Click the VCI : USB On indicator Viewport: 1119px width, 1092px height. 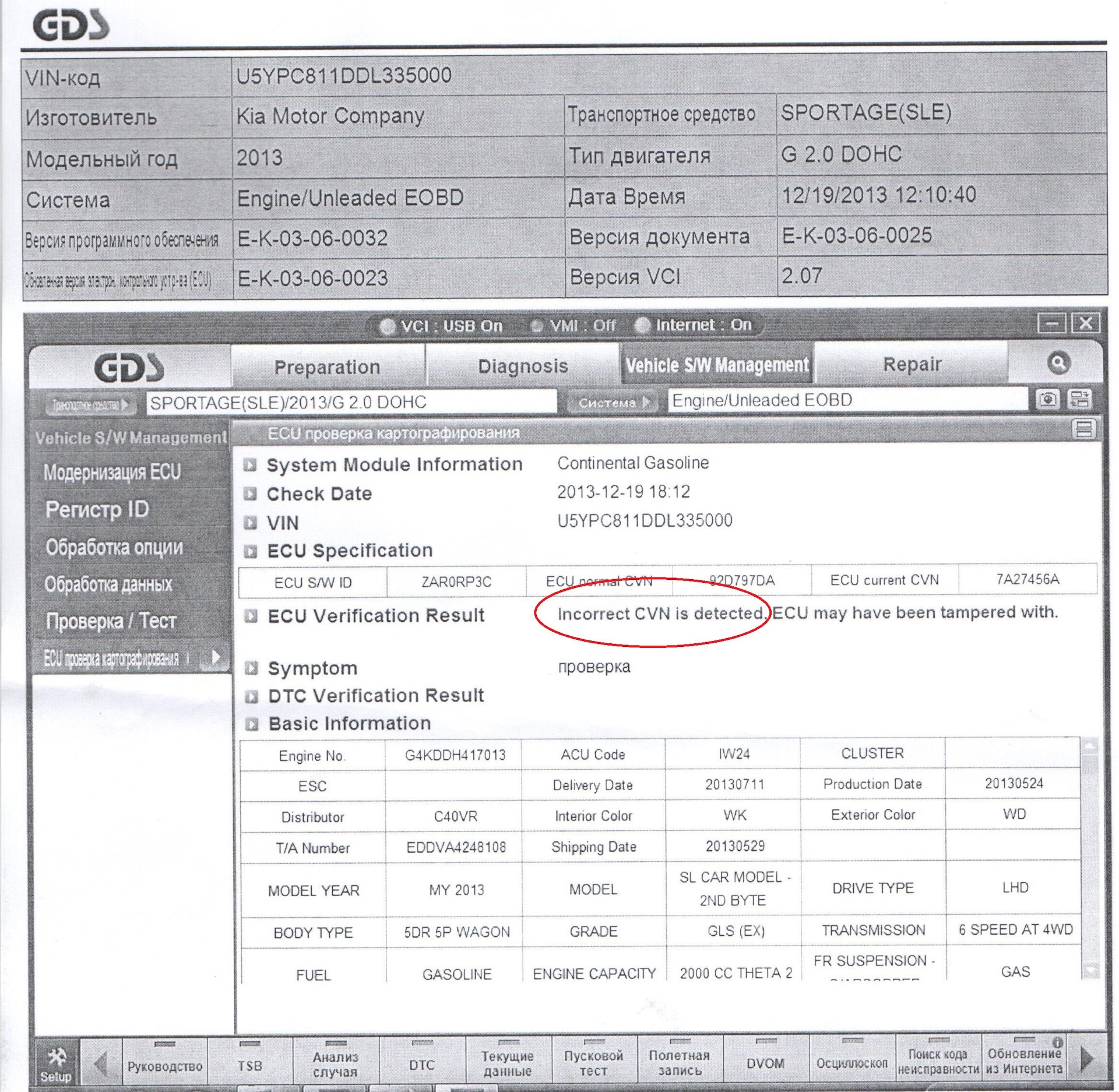pyautogui.click(x=441, y=326)
